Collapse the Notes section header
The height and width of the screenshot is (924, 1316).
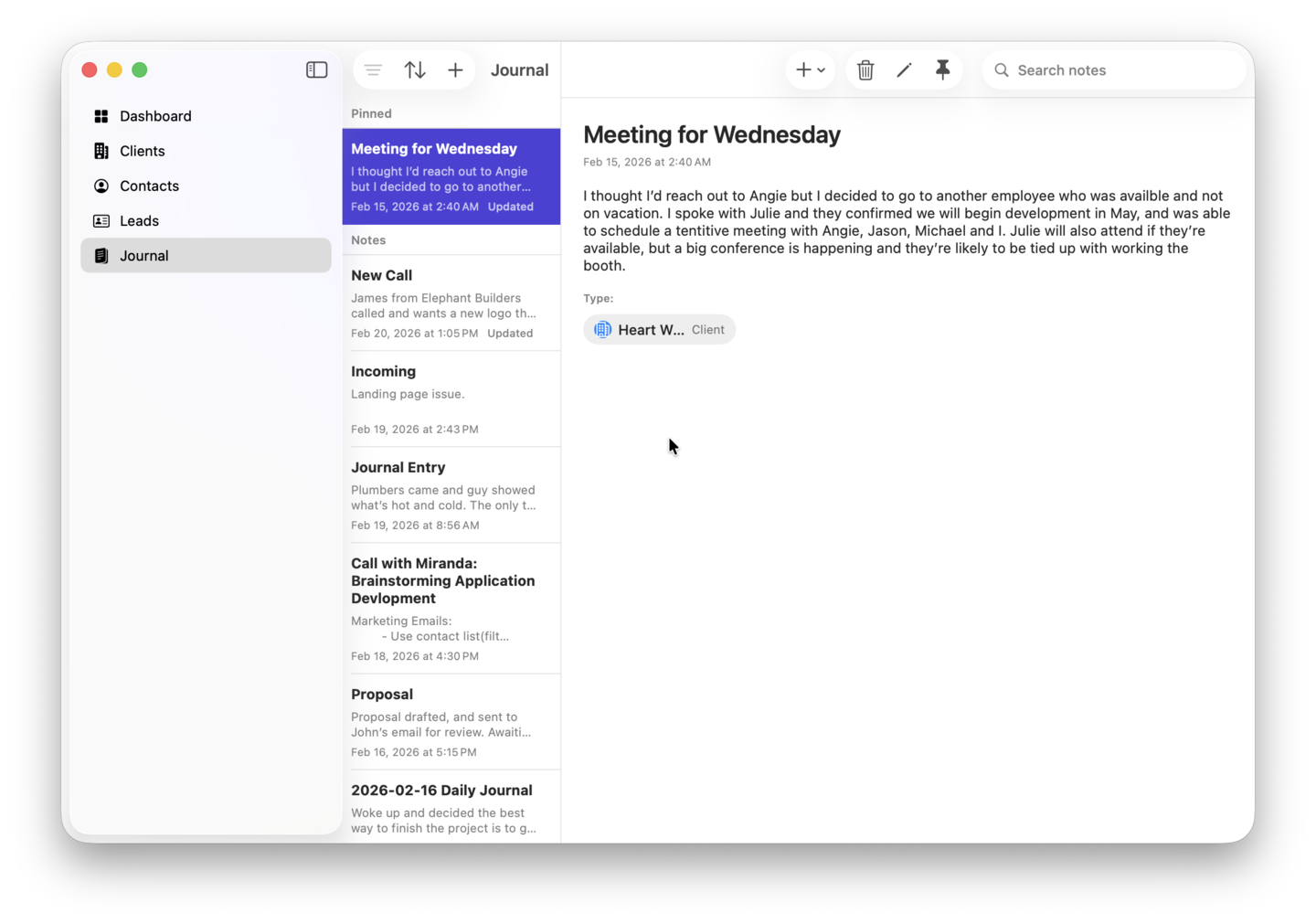click(x=368, y=239)
